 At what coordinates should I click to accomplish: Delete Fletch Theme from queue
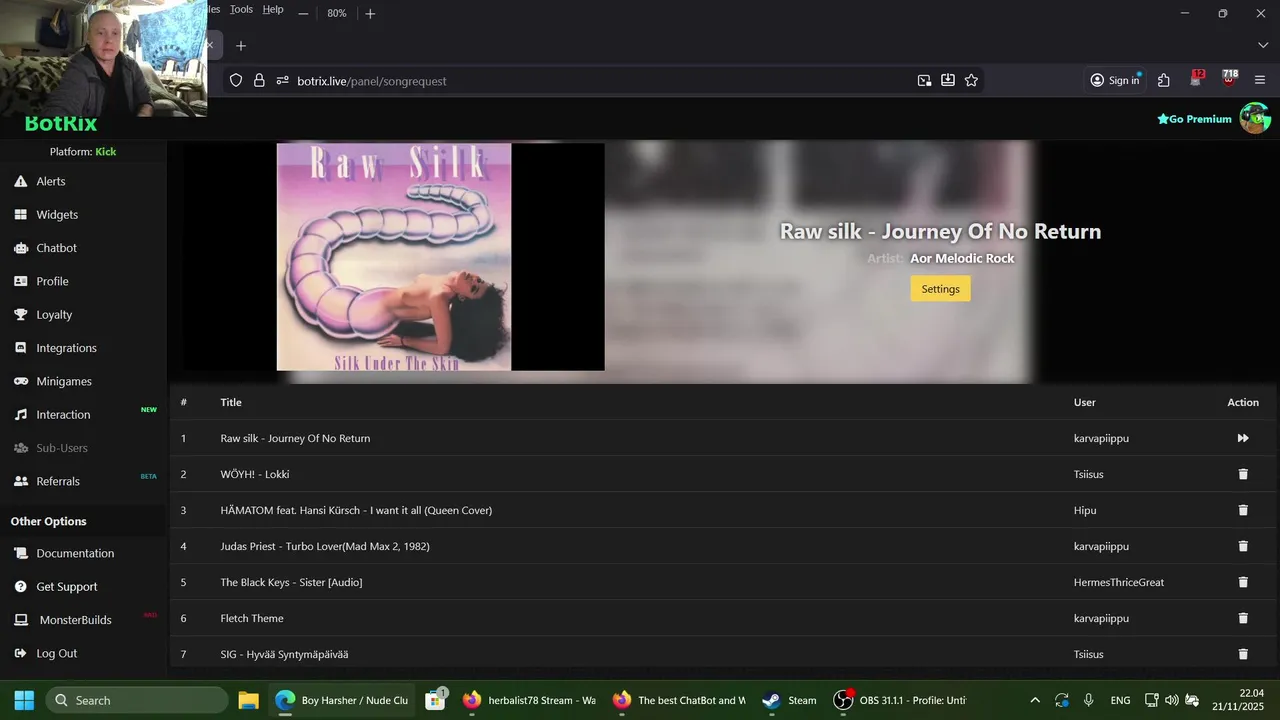(x=1243, y=618)
